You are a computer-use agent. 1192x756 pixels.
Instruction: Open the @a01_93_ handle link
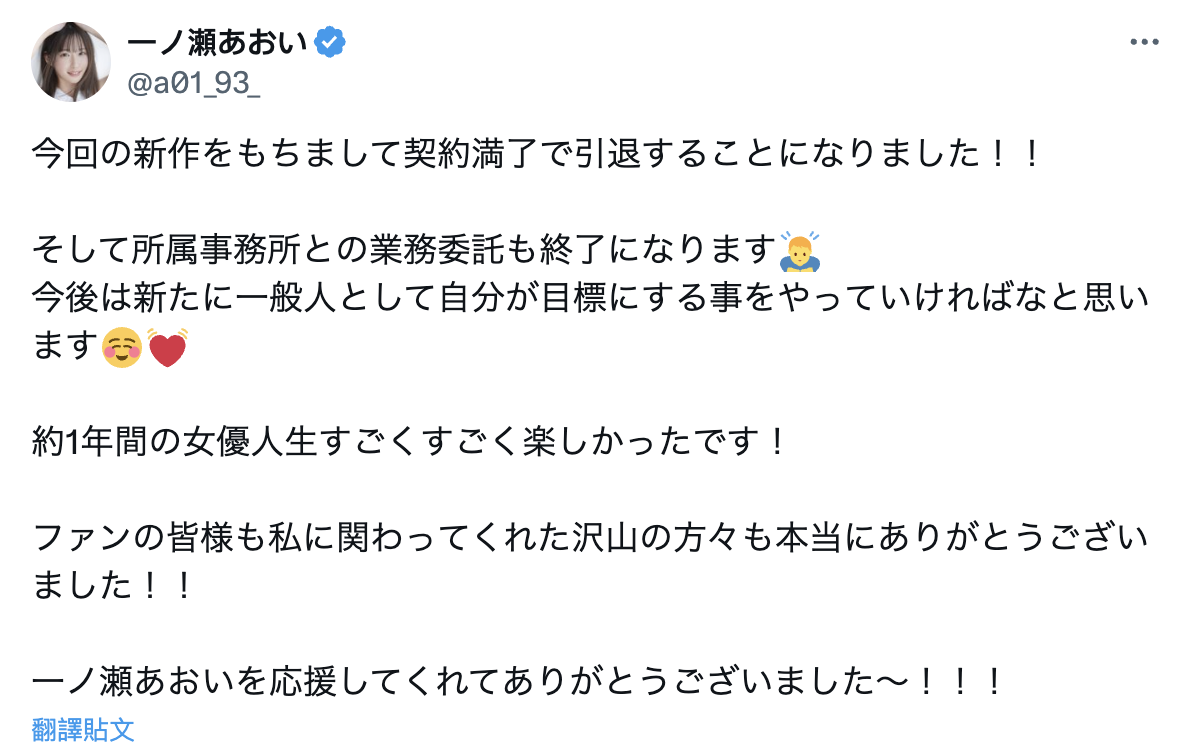point(193,85)
